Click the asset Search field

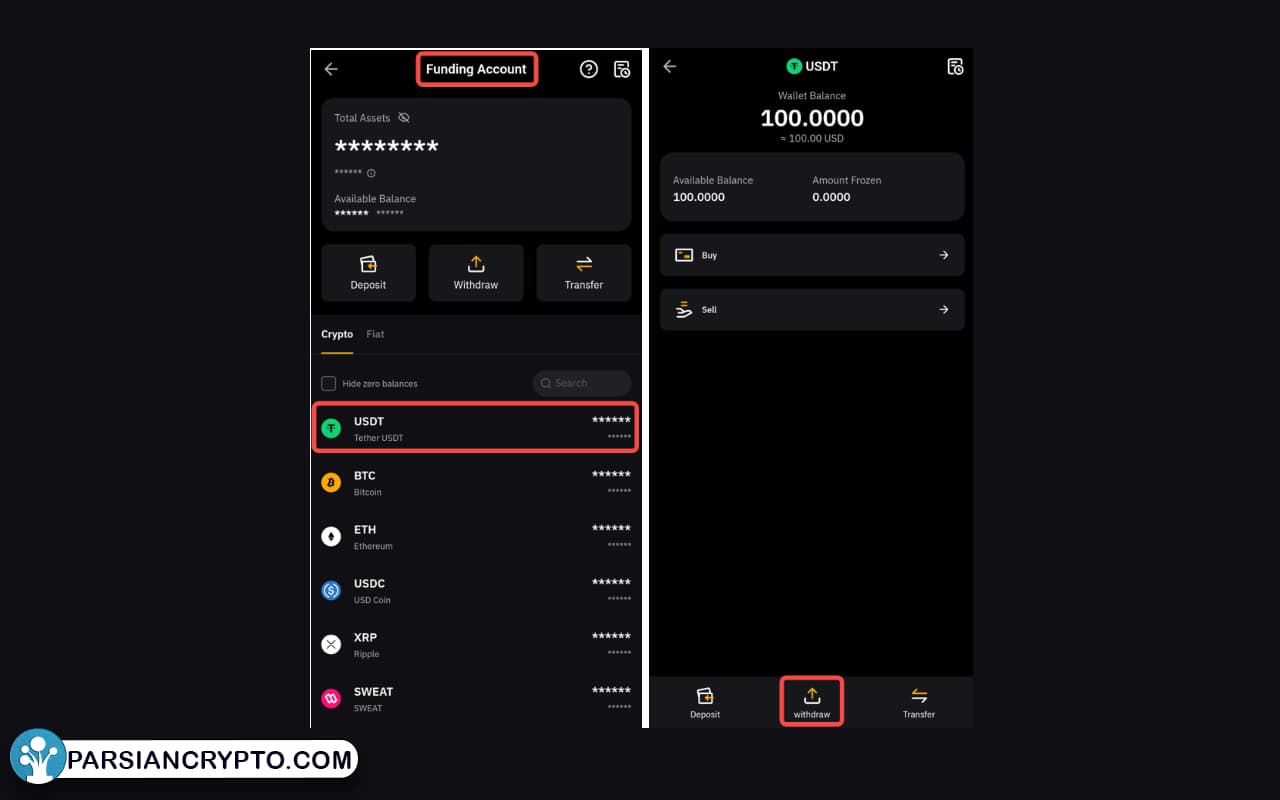tap(582, 383)
